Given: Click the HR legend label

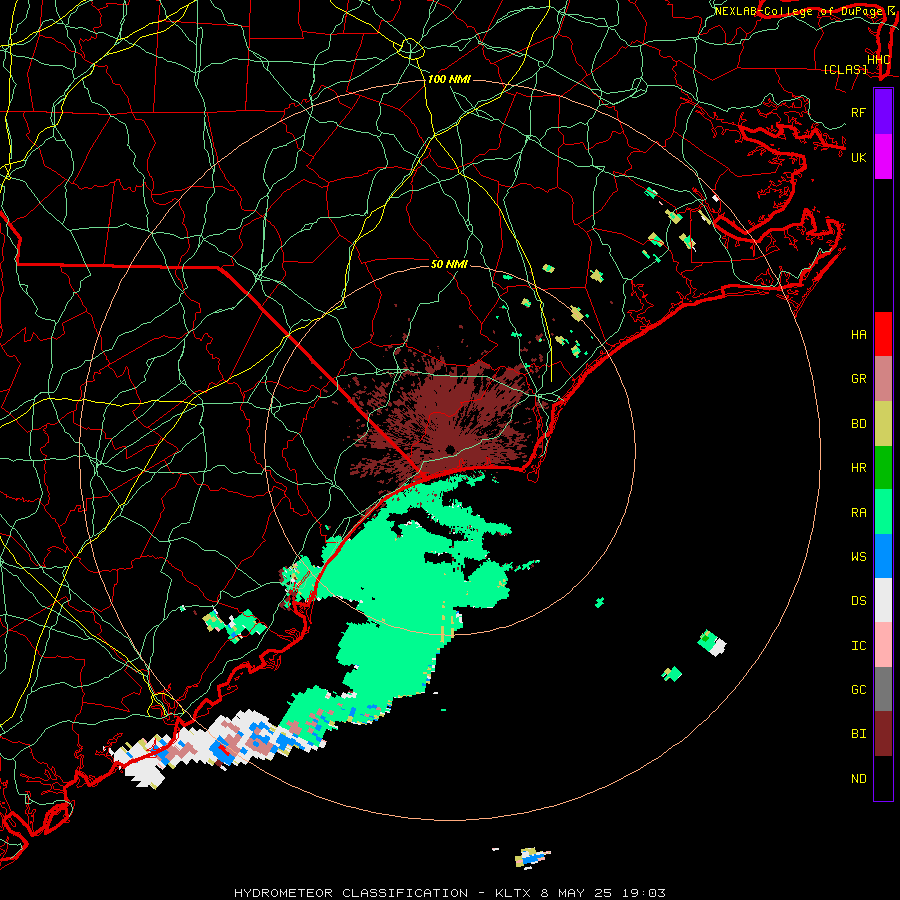Looking at the screenshot, I should click(x=858, y=468).
